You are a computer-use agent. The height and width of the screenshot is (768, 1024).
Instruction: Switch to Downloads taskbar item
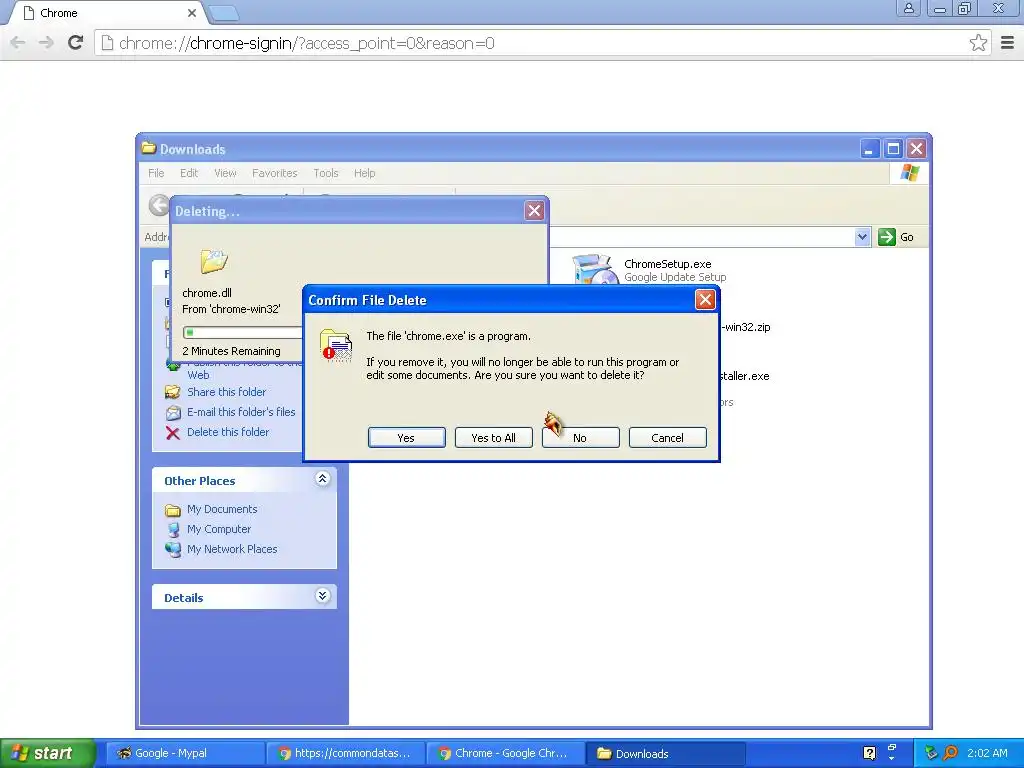point(666,753)
